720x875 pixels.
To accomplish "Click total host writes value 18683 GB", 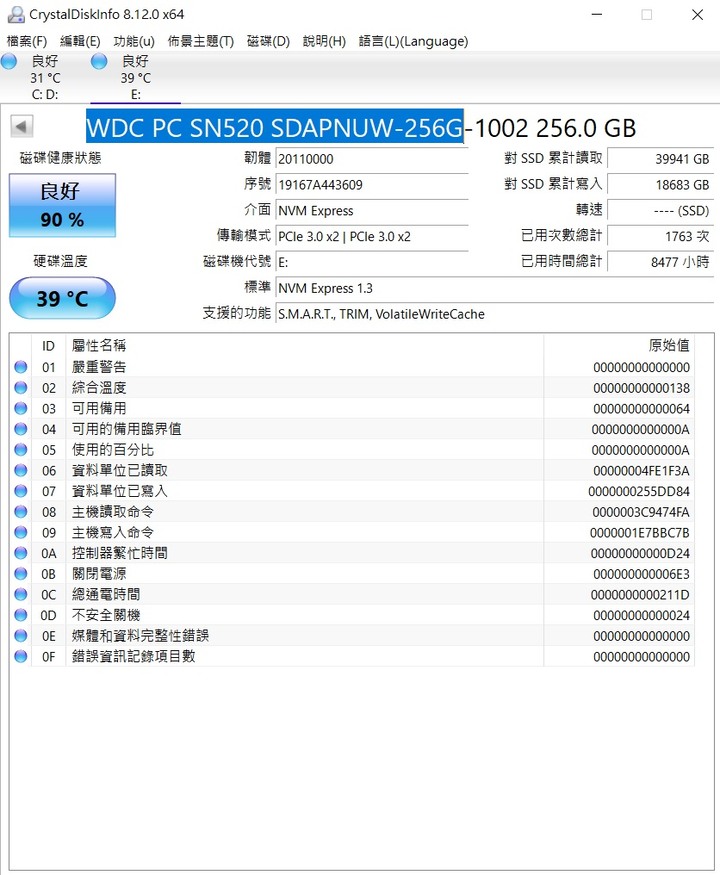I will [x=660, y=184].
